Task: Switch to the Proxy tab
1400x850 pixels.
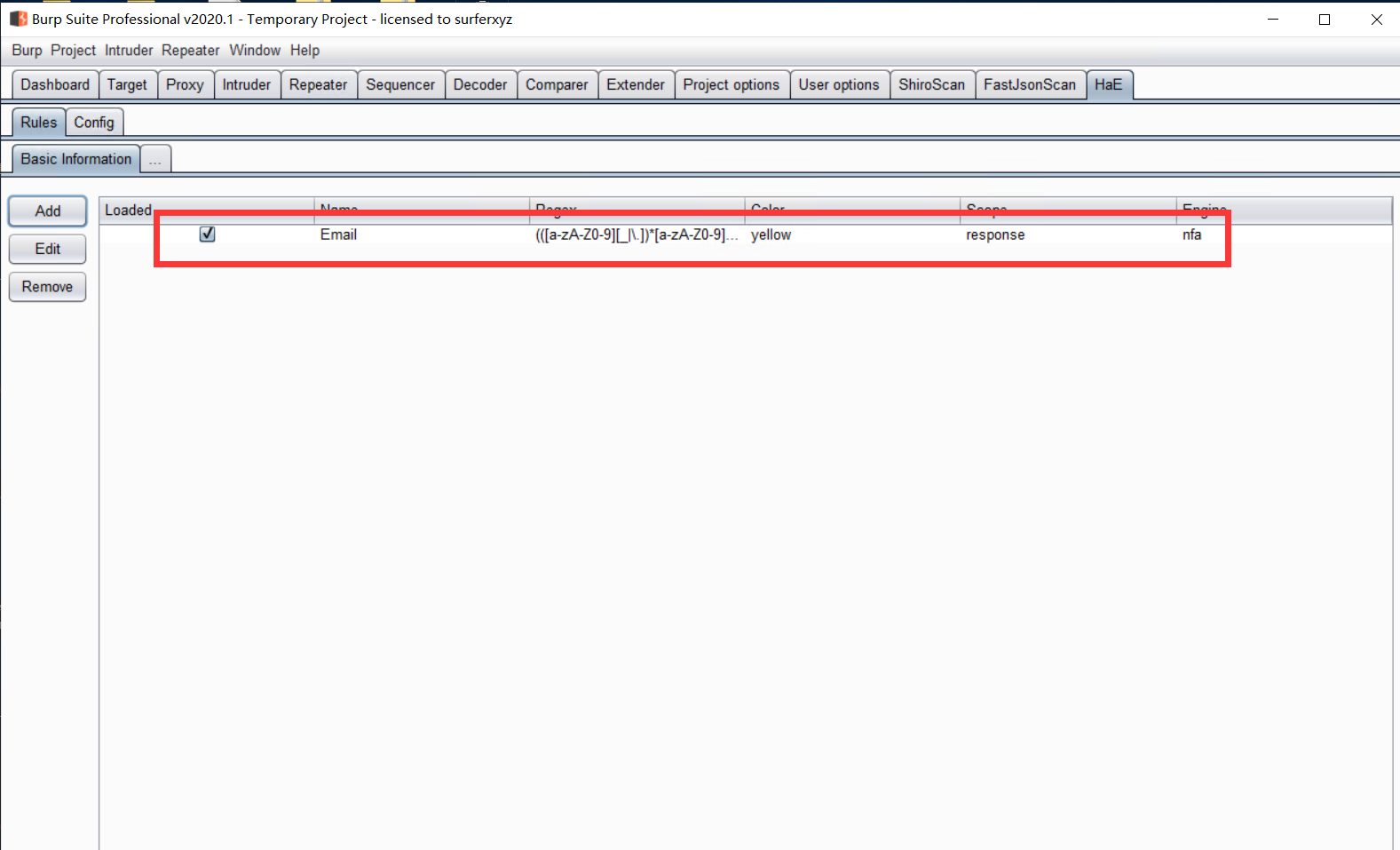Action: coord(185,84)
